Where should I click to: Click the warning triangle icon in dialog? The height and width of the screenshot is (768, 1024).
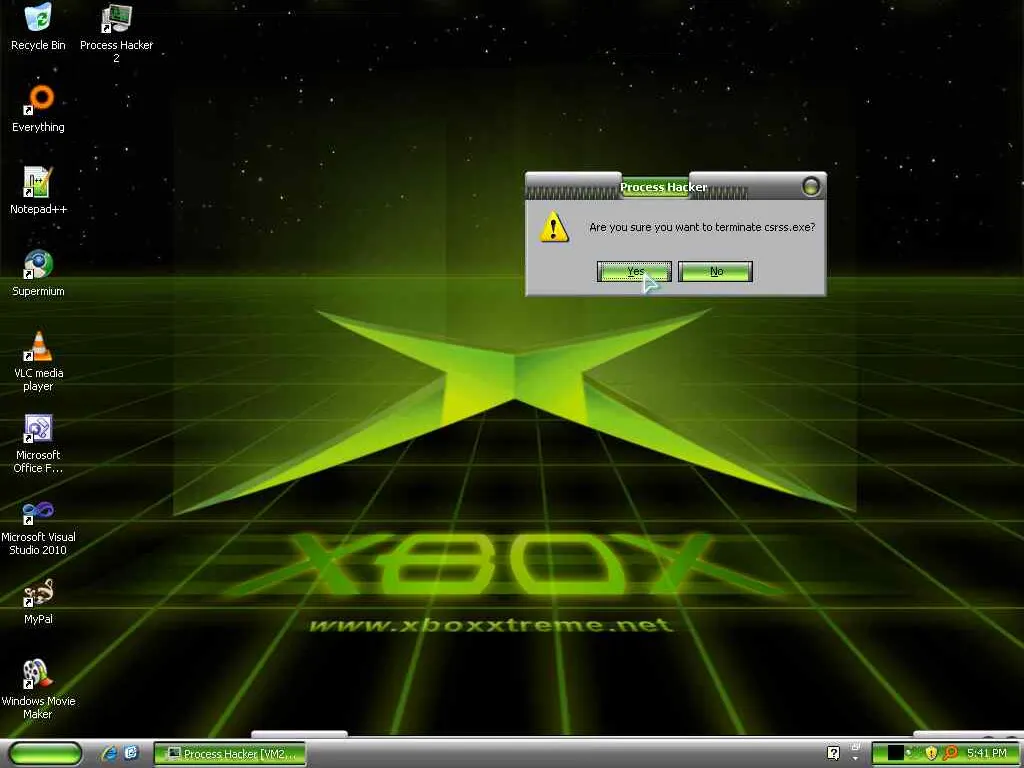pyautogui.click(x=554, y=227)
